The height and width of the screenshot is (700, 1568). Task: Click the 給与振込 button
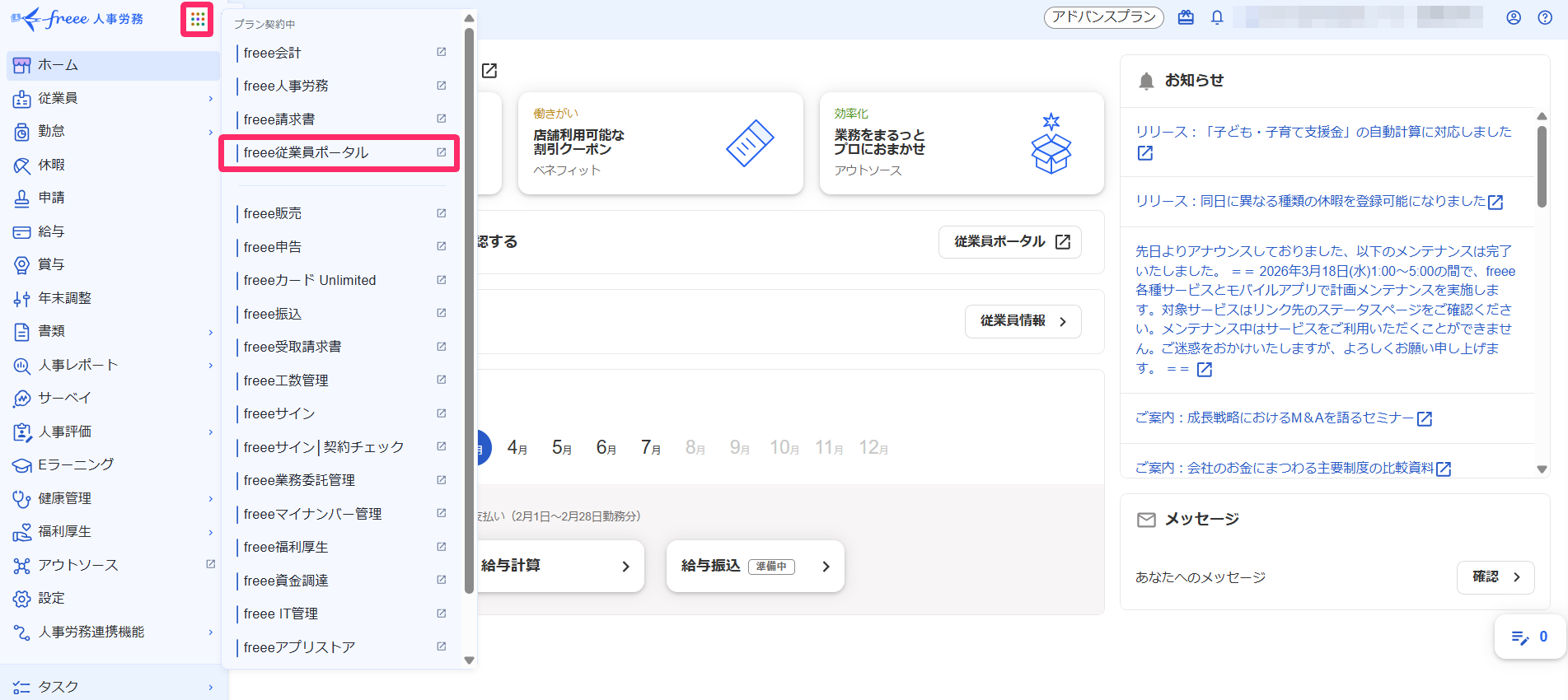[x=756, y=566]
